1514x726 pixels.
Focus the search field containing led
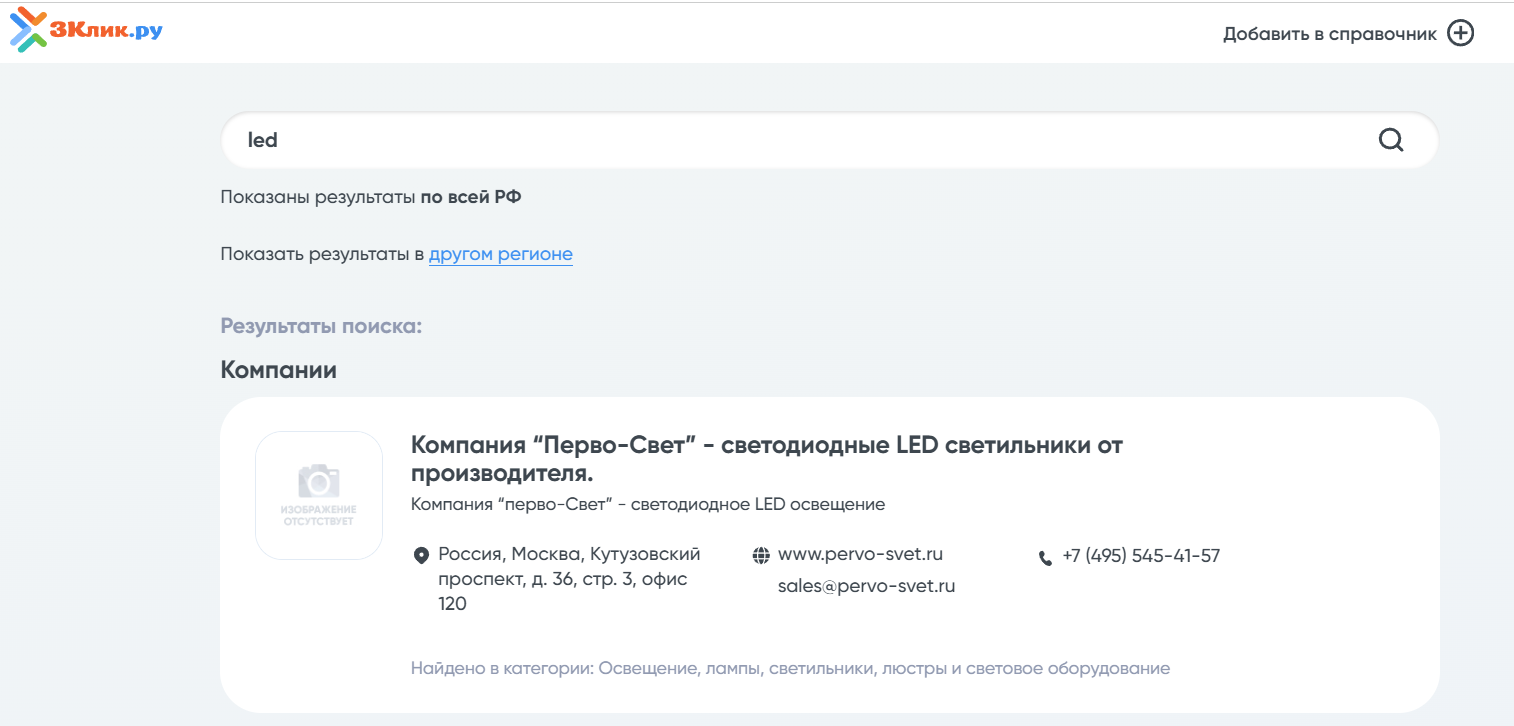click(x=829, y=140)
